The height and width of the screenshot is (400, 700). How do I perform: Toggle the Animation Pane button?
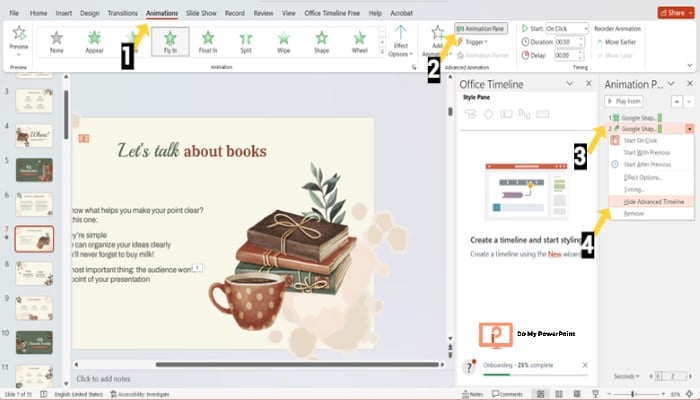(x=481, y=29)
